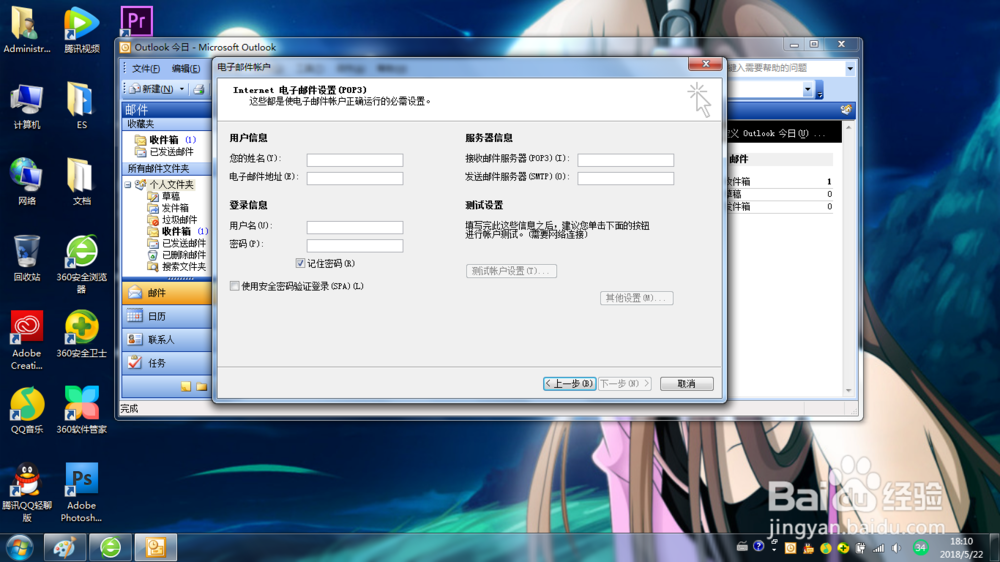
Task: Click the 接收邮件服务器 (POP3) field
Action: 626,159
